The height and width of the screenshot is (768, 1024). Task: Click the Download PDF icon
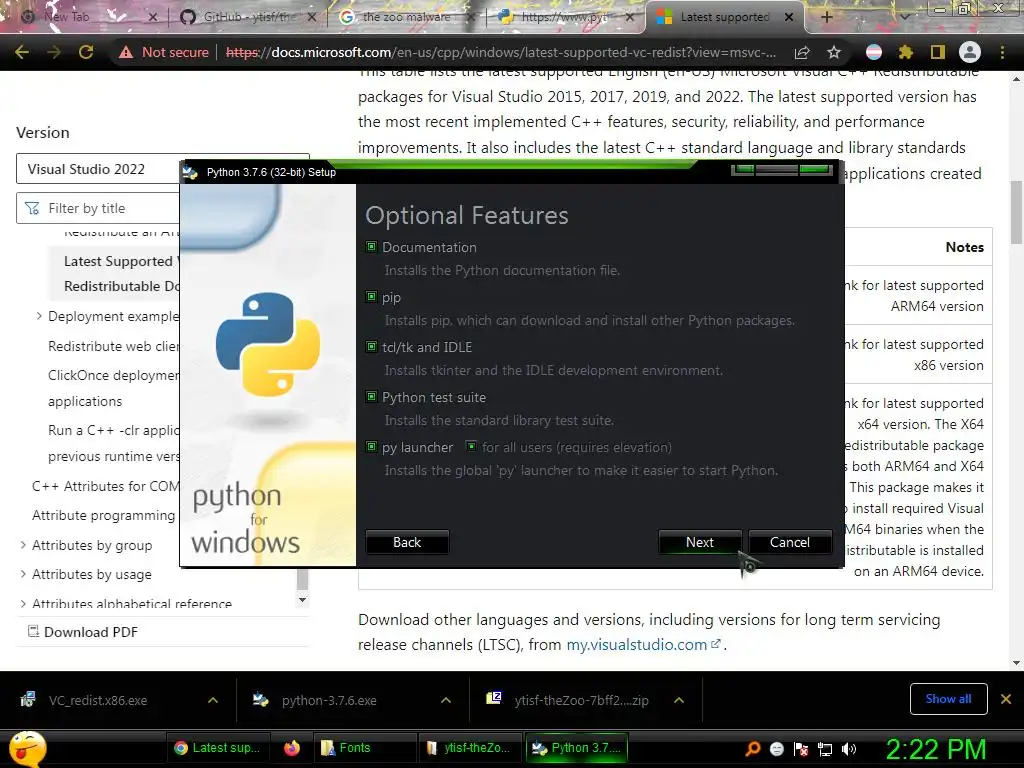click(x=33, y=631)
